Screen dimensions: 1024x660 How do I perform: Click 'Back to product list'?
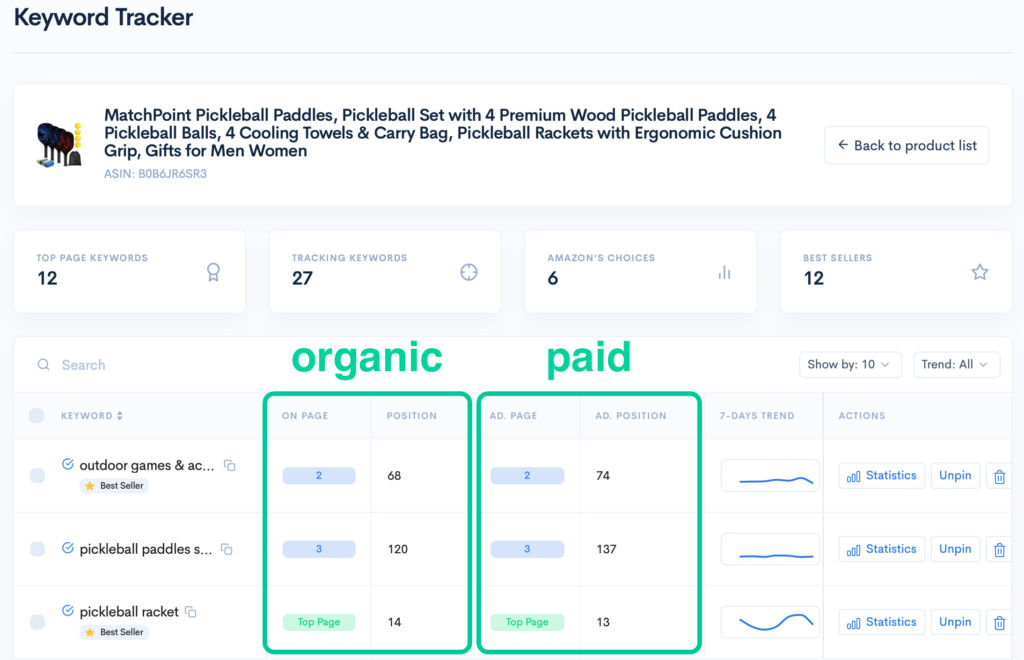pyautogui.click(x=906, y=145)
